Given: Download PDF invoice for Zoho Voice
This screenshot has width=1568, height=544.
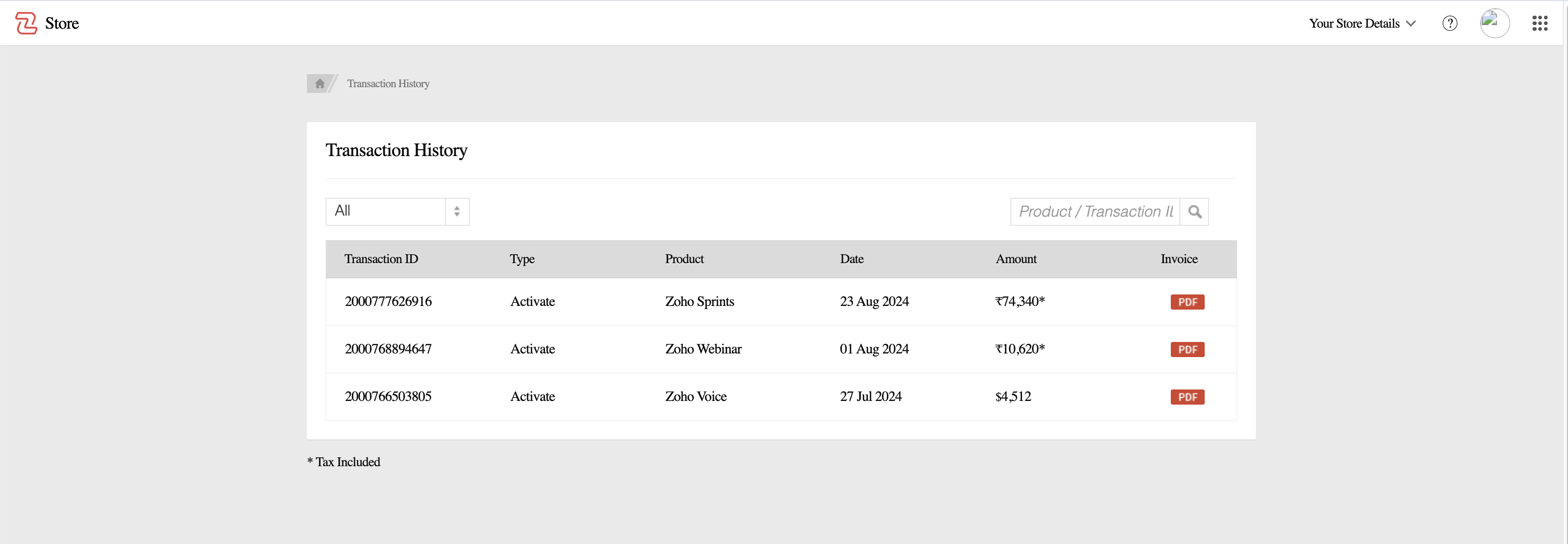Looking at the screenshot, I should 1187,397.
